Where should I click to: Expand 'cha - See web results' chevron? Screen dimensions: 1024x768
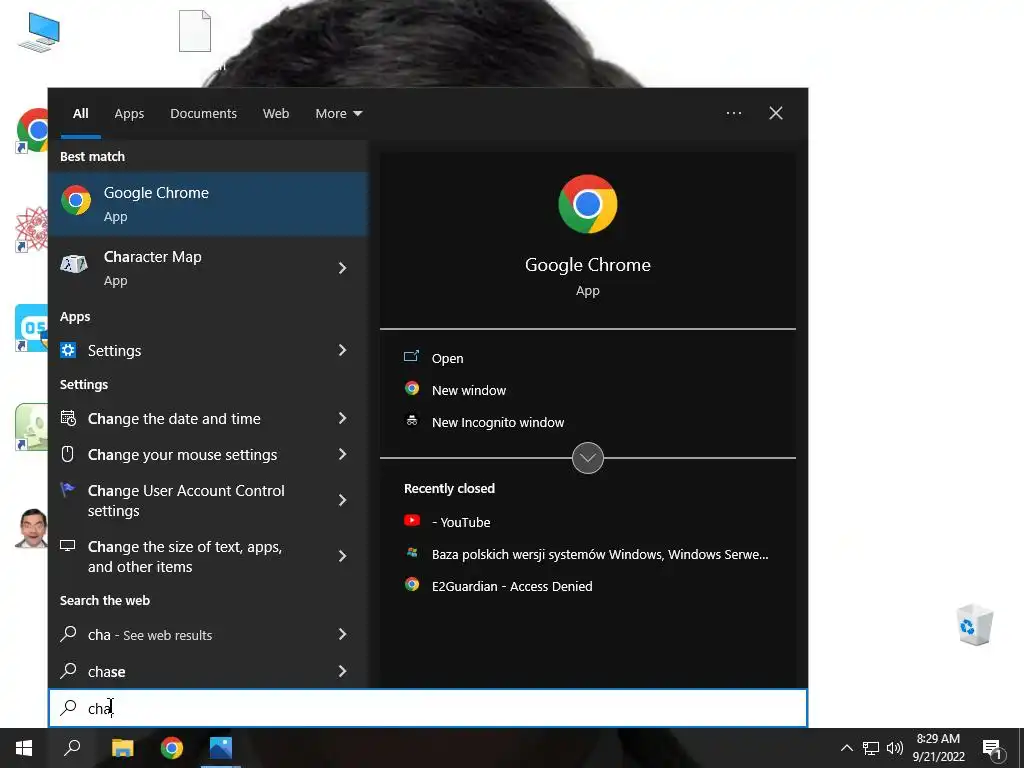pos(342,634)
